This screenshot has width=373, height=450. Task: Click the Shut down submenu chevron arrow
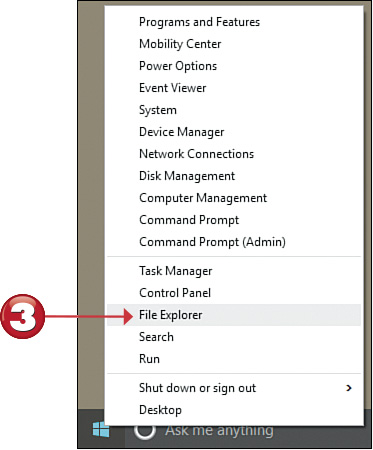coord(349,388)
